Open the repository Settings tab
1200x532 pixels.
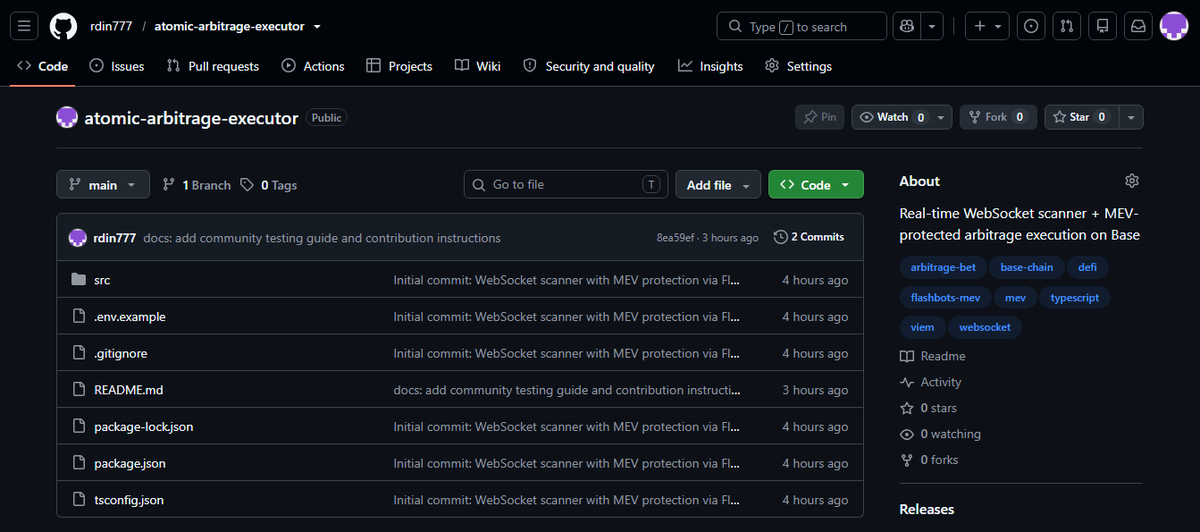(798, 66)
